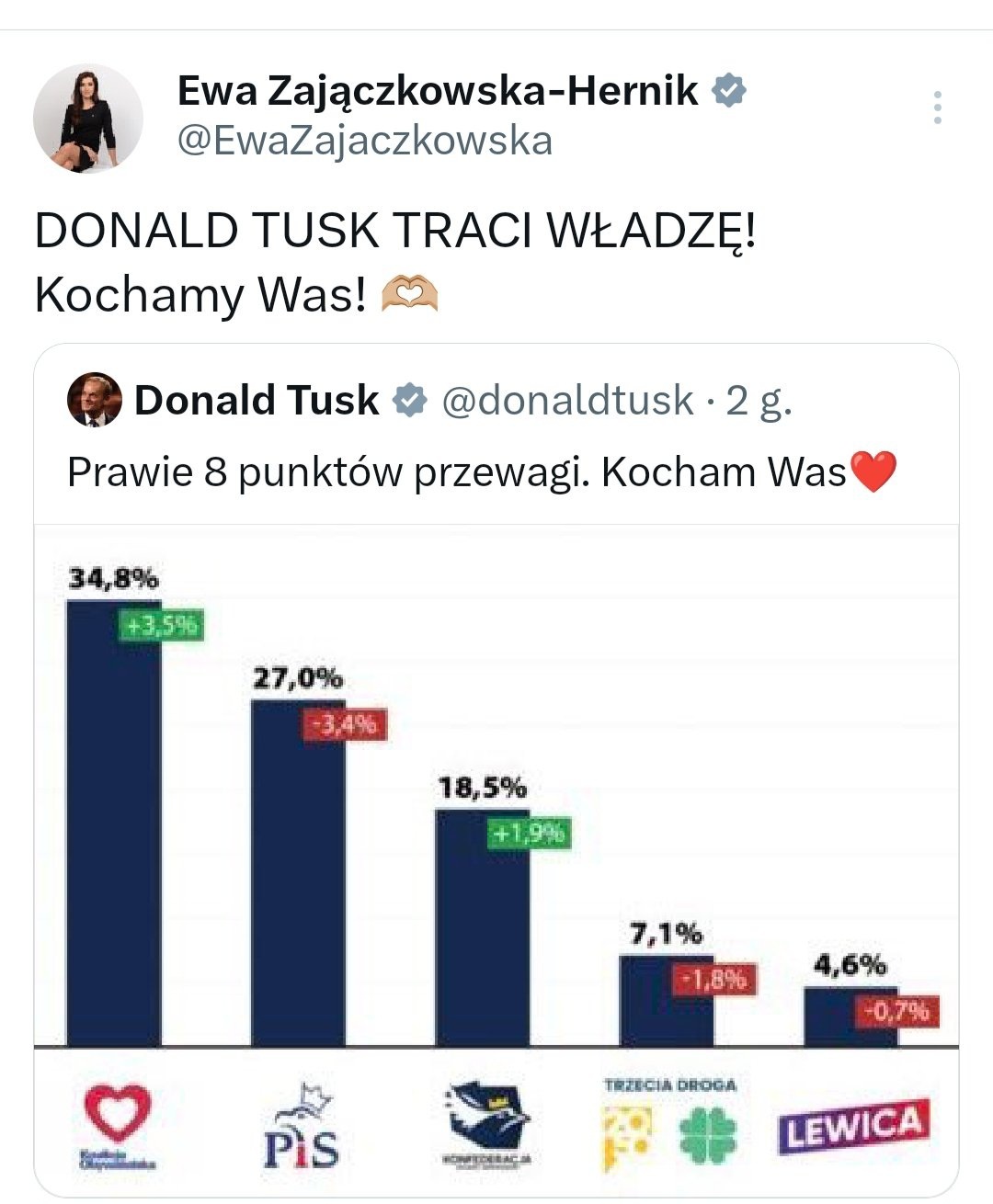Click the Trzecia Droga party logos

(670, 1123)
